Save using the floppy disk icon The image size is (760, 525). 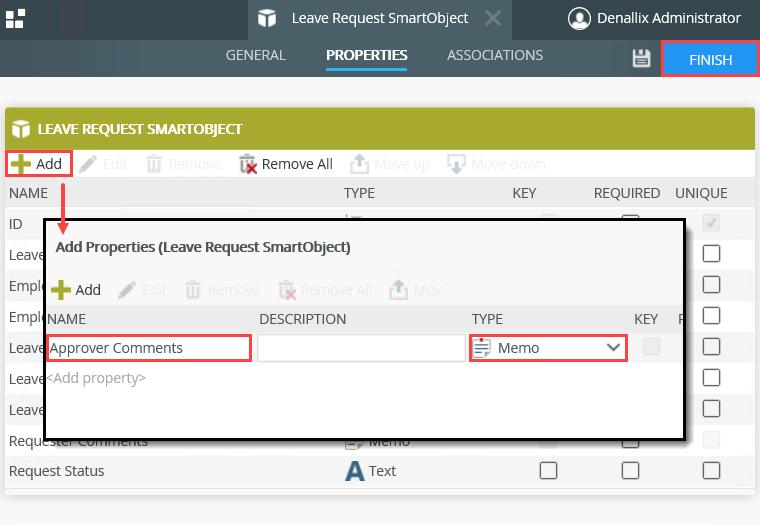pos(641,58)
